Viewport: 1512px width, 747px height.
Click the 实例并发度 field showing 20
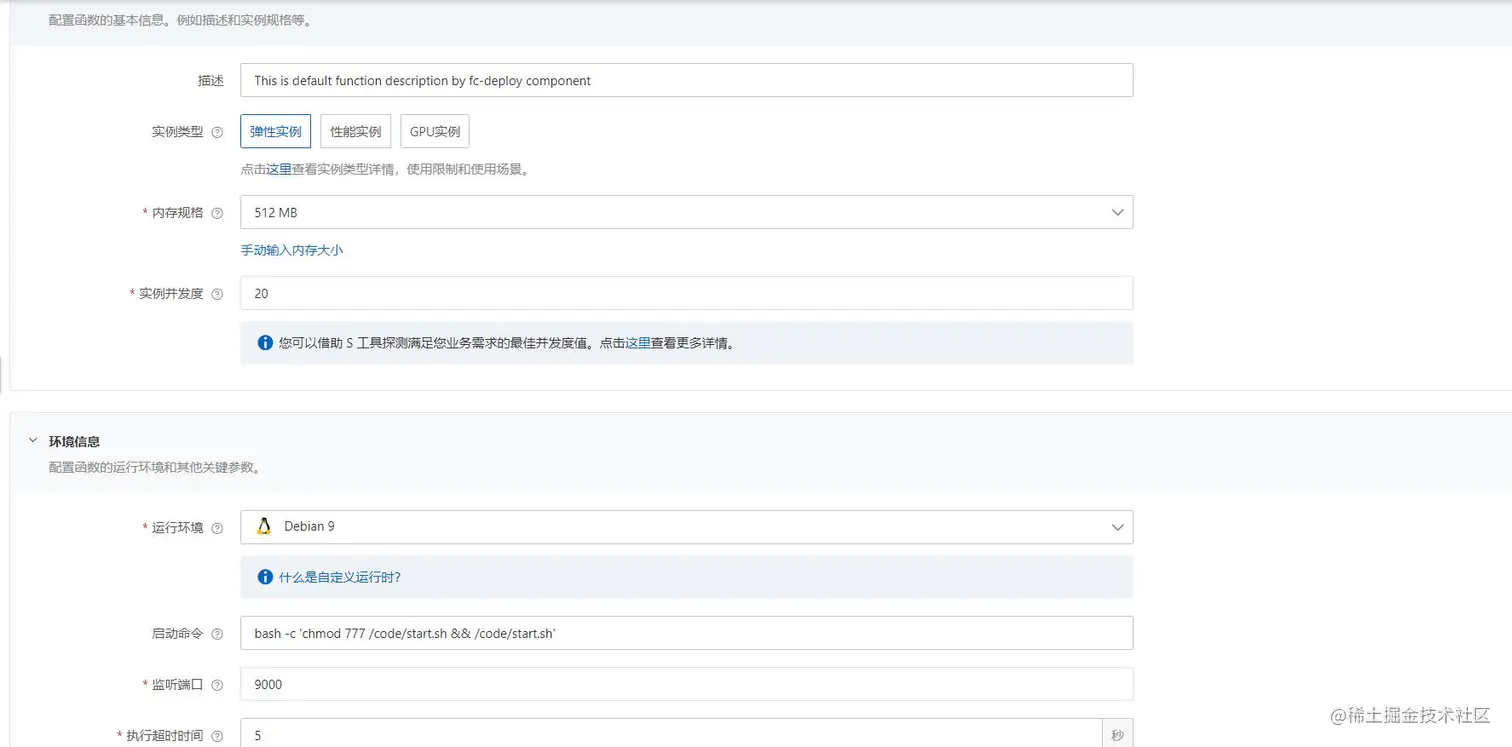point(686,293)
